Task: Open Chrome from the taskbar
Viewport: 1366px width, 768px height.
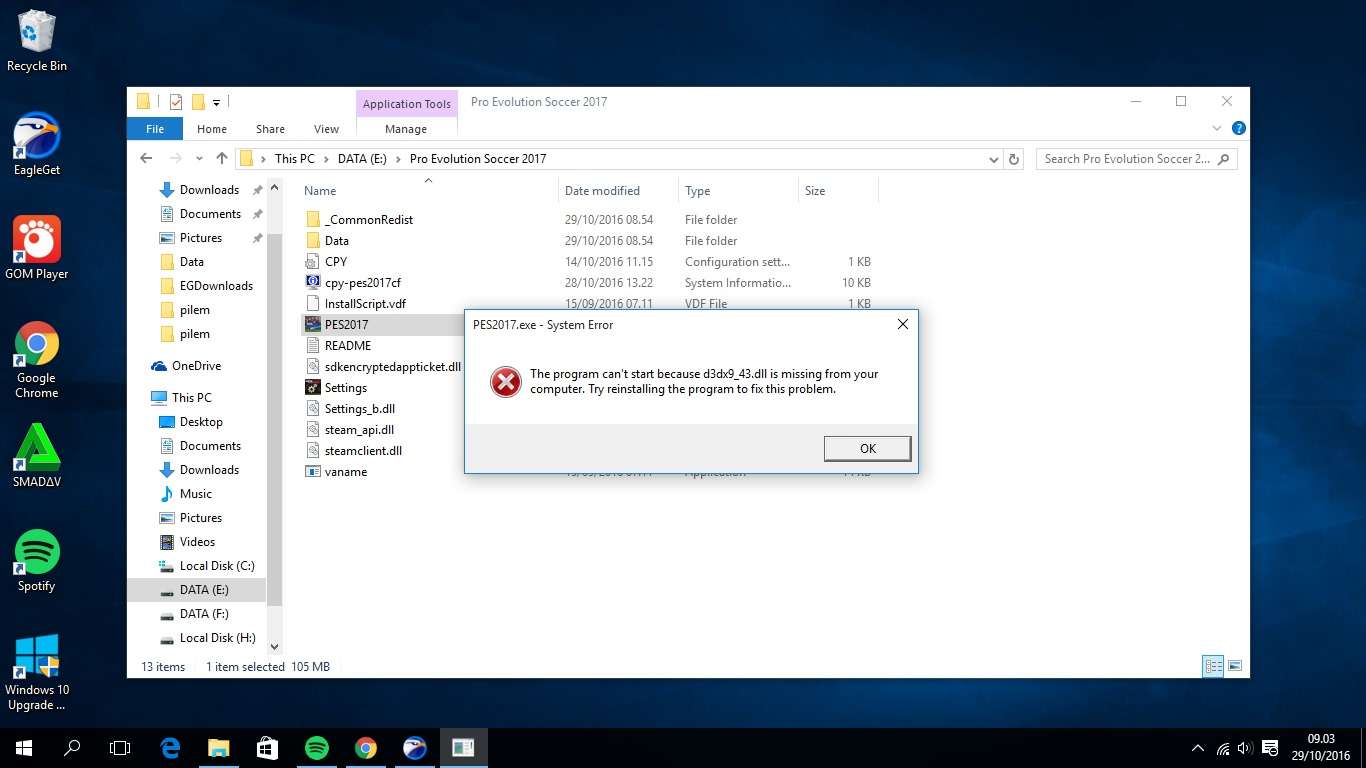Action: (x=365, y=748)
